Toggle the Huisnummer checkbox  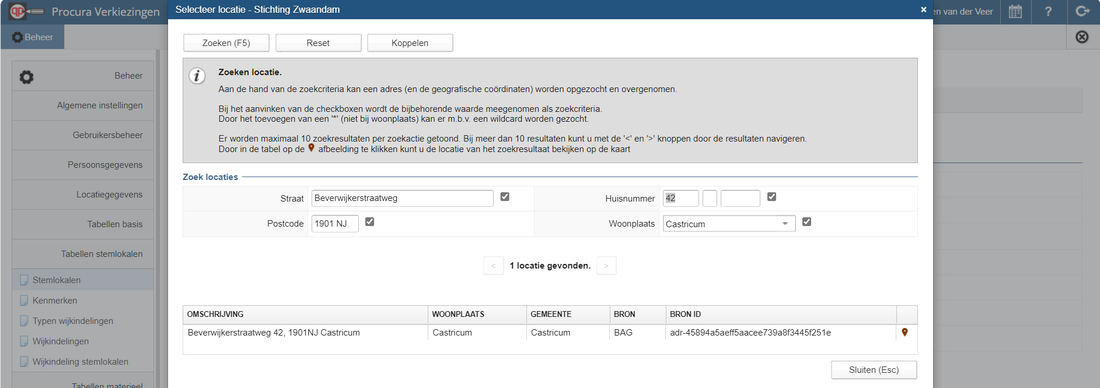(x=772, y=197)
